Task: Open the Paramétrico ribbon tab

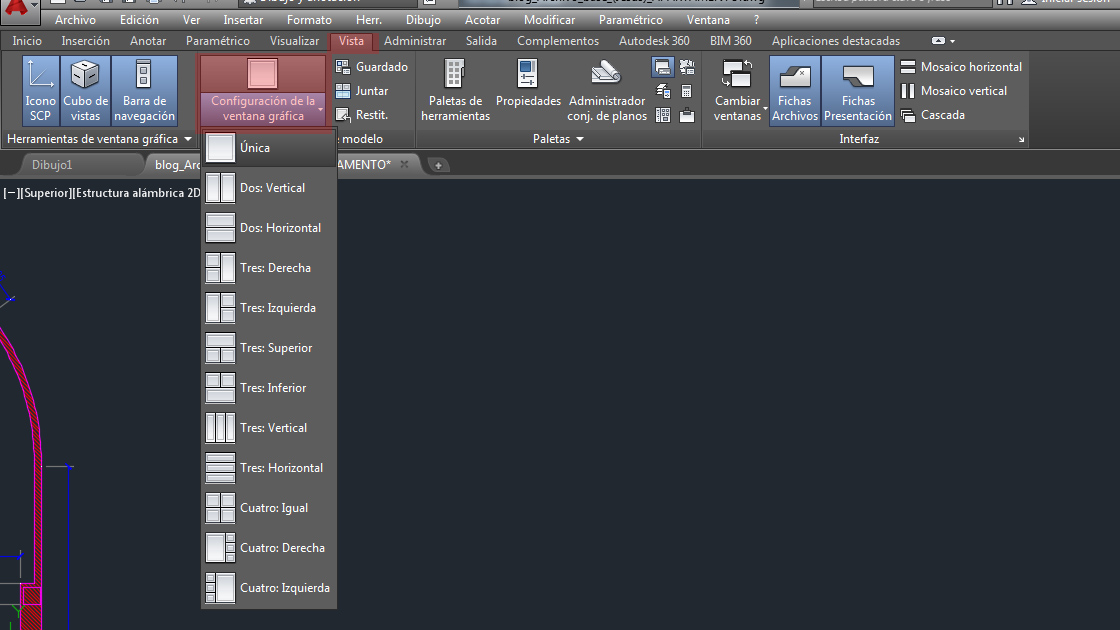Action: click(218, 41)
